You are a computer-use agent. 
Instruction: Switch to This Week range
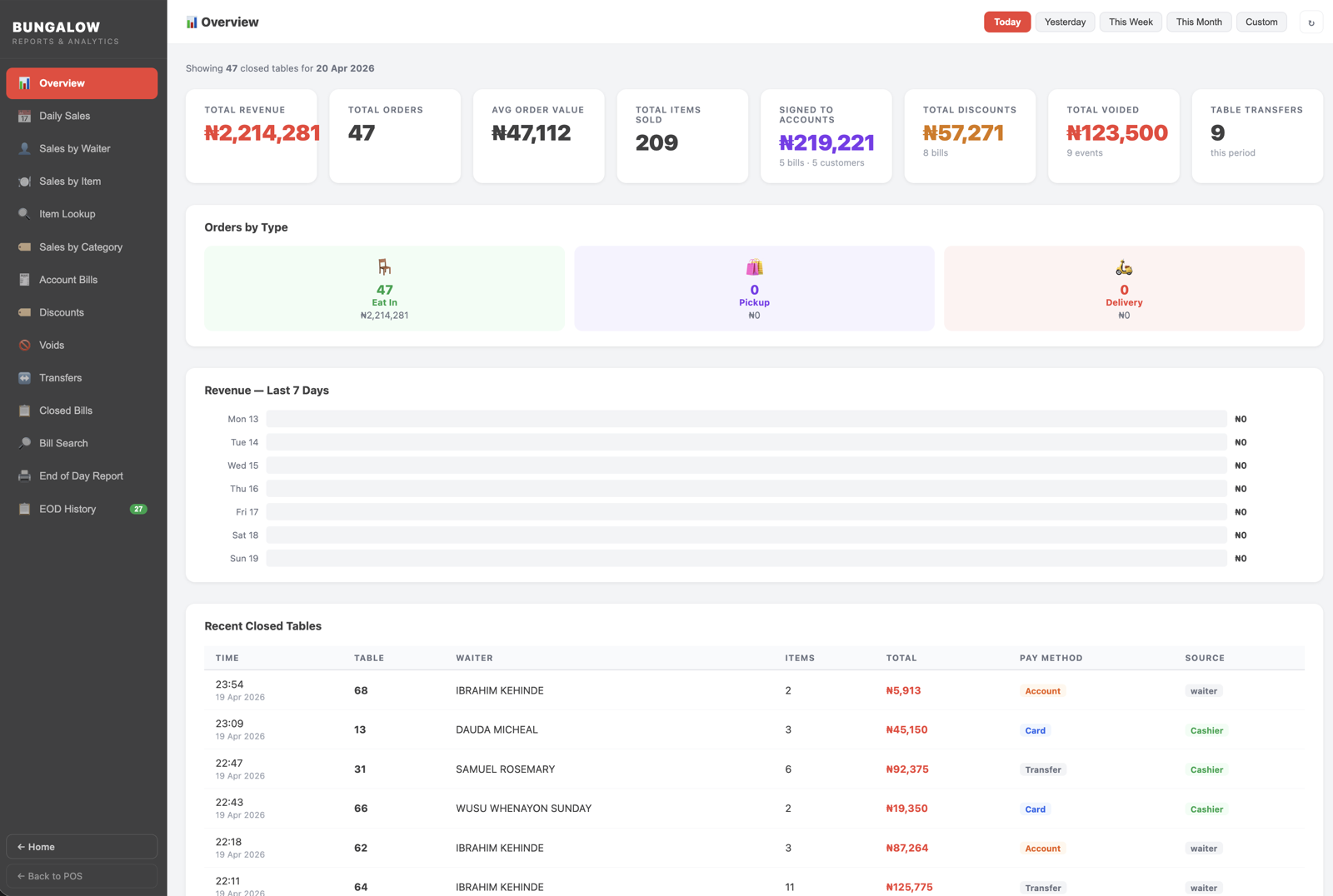click(x=1131, y=22)
